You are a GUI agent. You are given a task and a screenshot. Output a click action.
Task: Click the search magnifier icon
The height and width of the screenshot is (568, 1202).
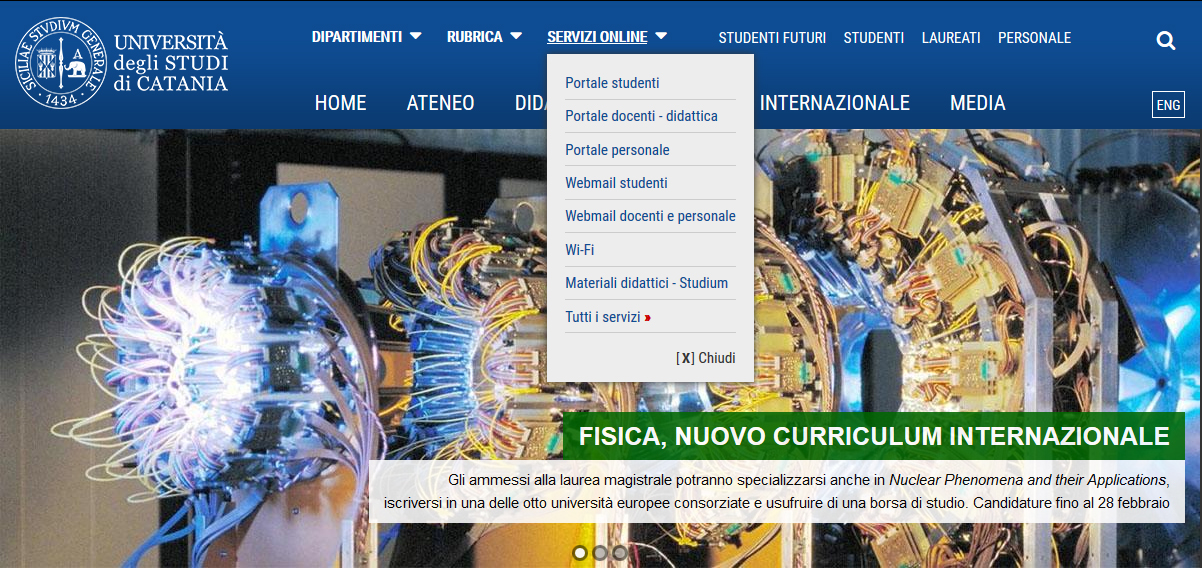click(1166, 40)
